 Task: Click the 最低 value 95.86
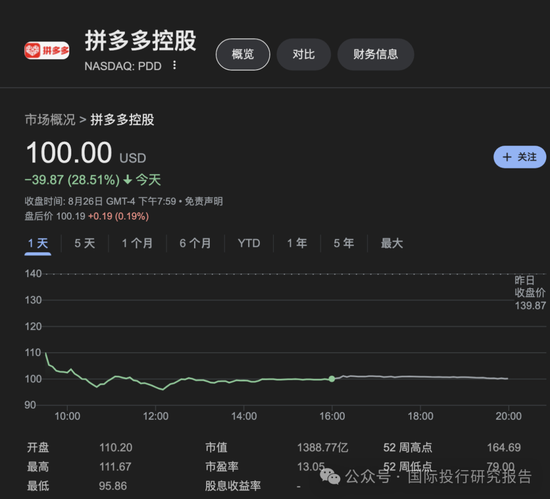113,486
